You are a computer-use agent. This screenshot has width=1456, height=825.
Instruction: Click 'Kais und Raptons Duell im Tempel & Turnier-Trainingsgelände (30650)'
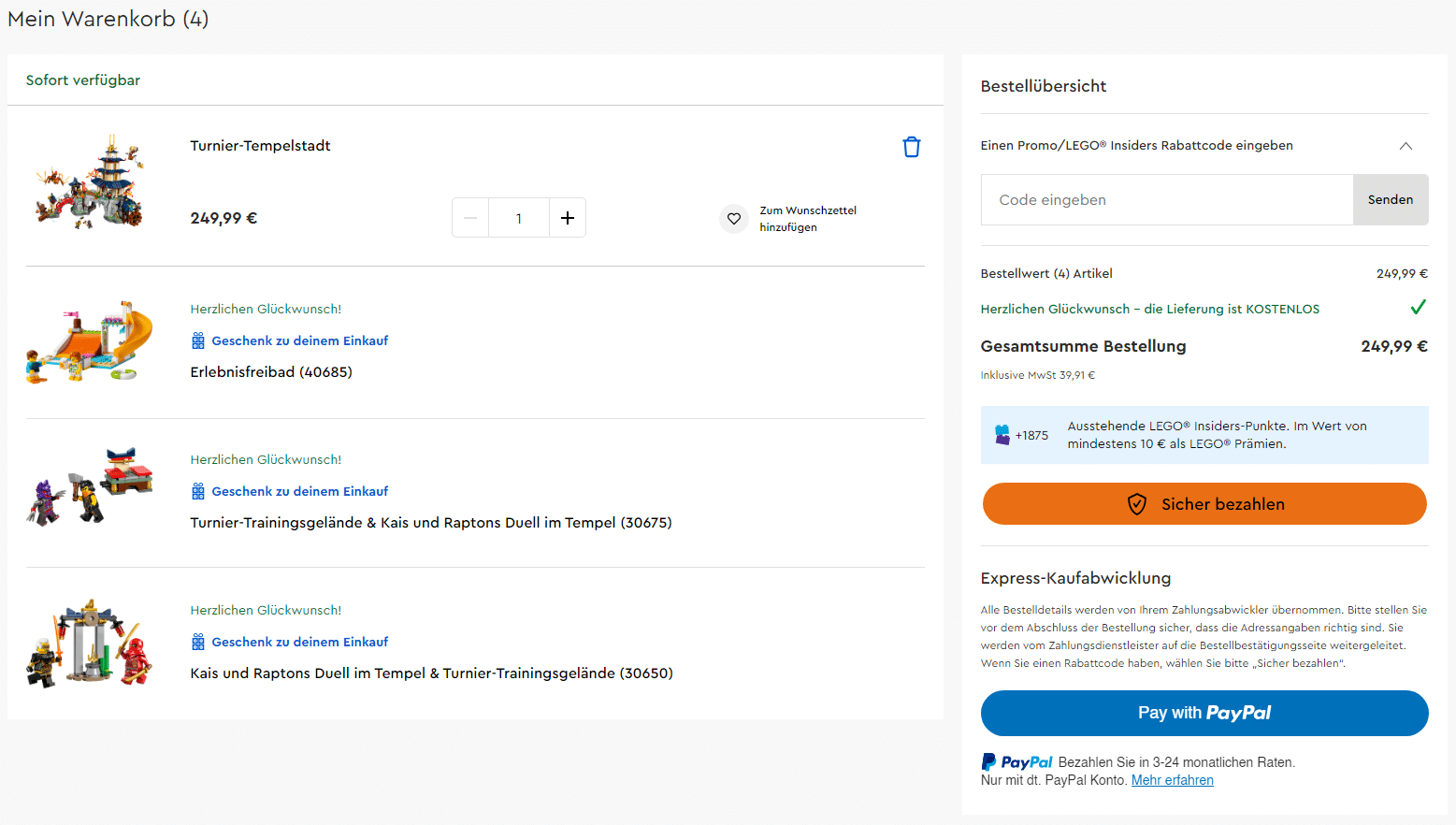pyautogui.click(x=432, y=673)
